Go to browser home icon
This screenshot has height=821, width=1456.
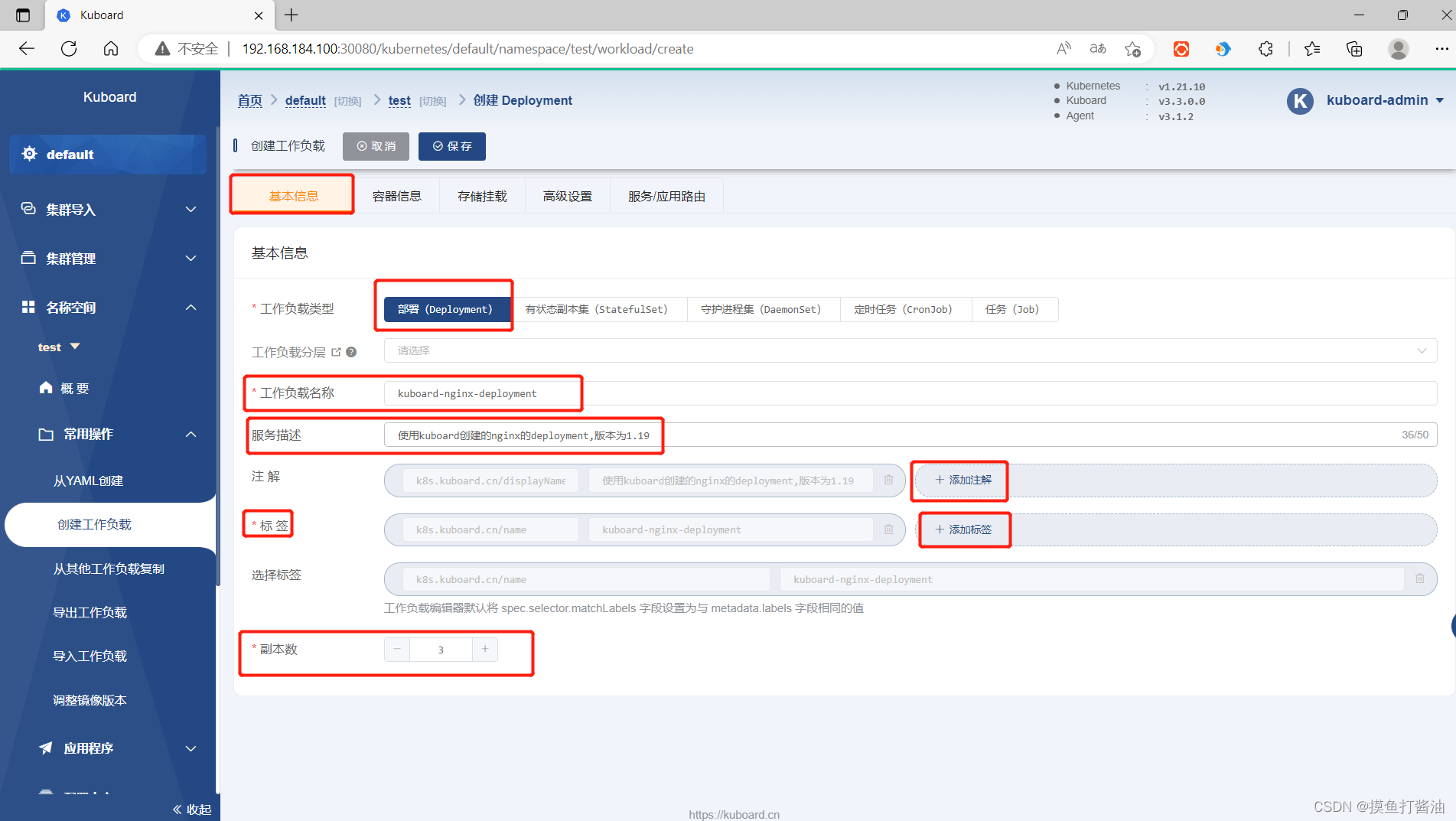(111, 49)
